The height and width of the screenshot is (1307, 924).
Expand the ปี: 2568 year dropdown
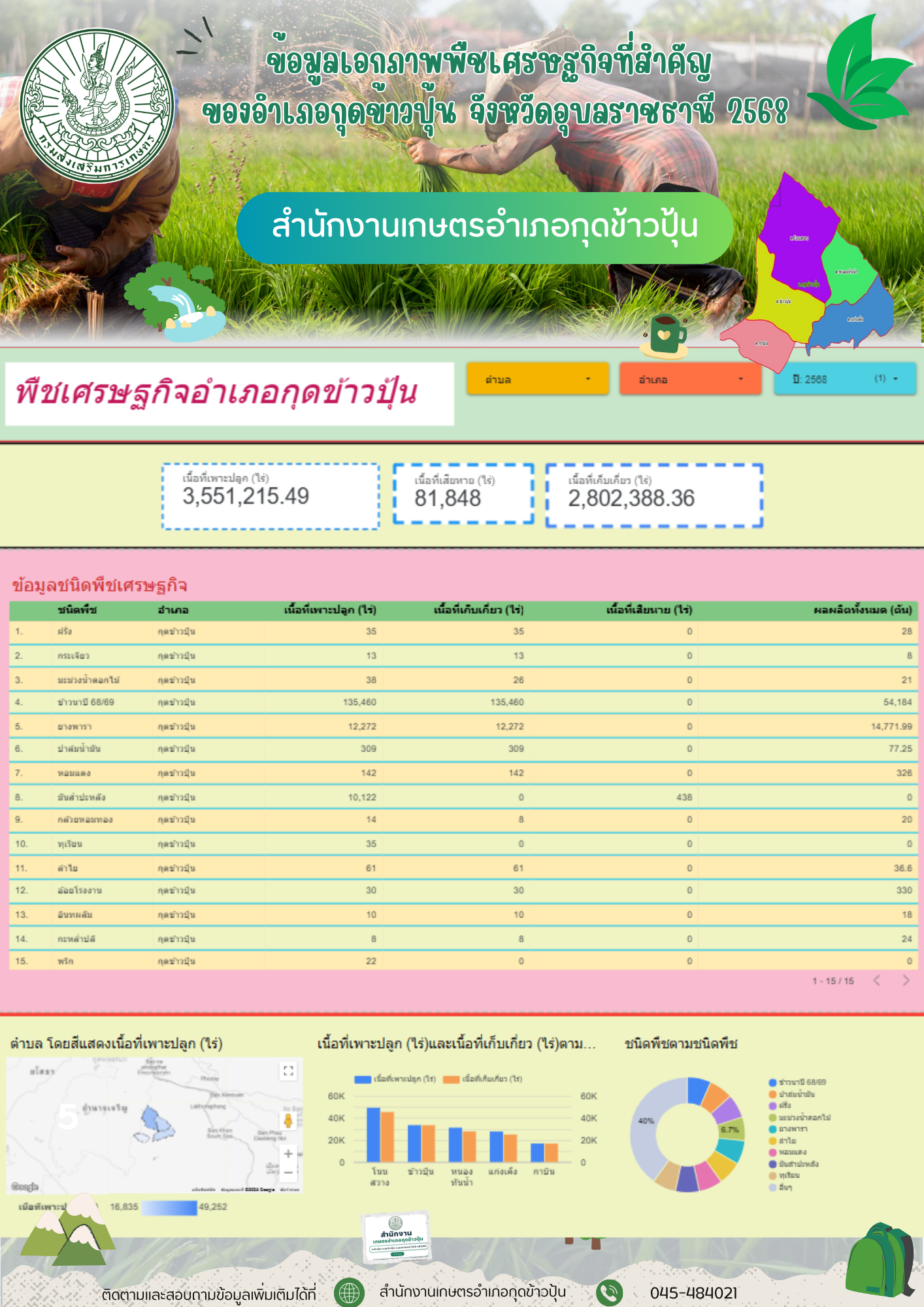pyautogui.click(x=845, y=379)
